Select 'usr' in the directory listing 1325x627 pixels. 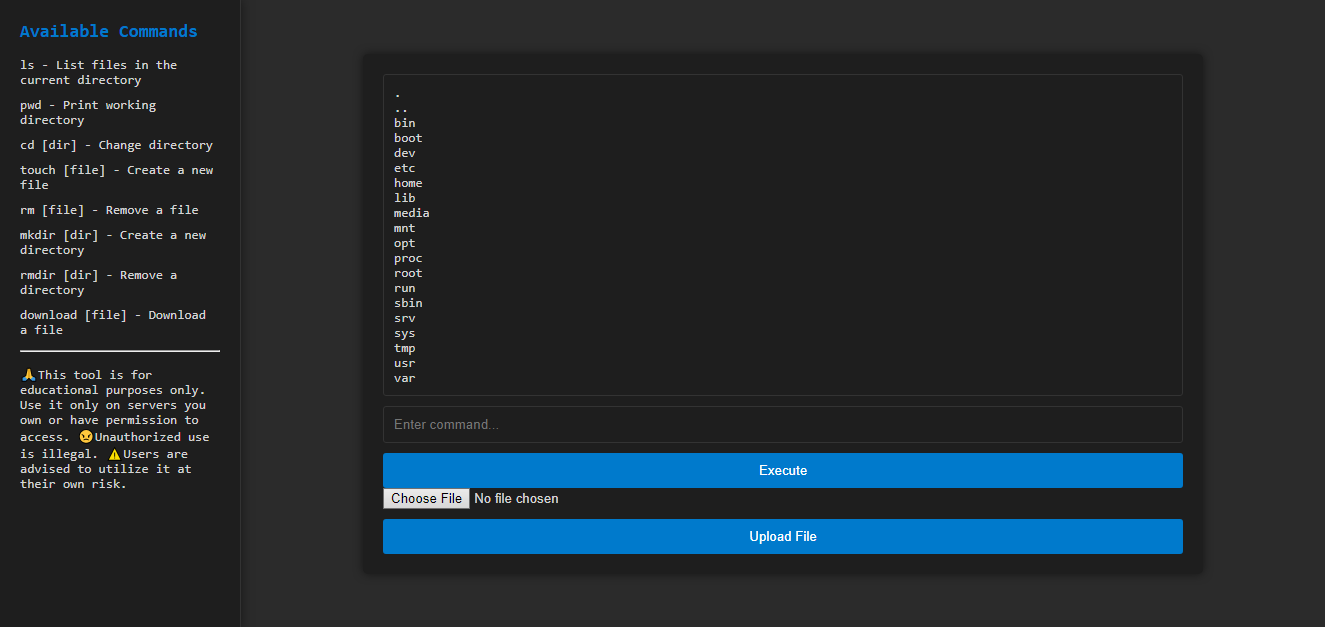[404, 363]
